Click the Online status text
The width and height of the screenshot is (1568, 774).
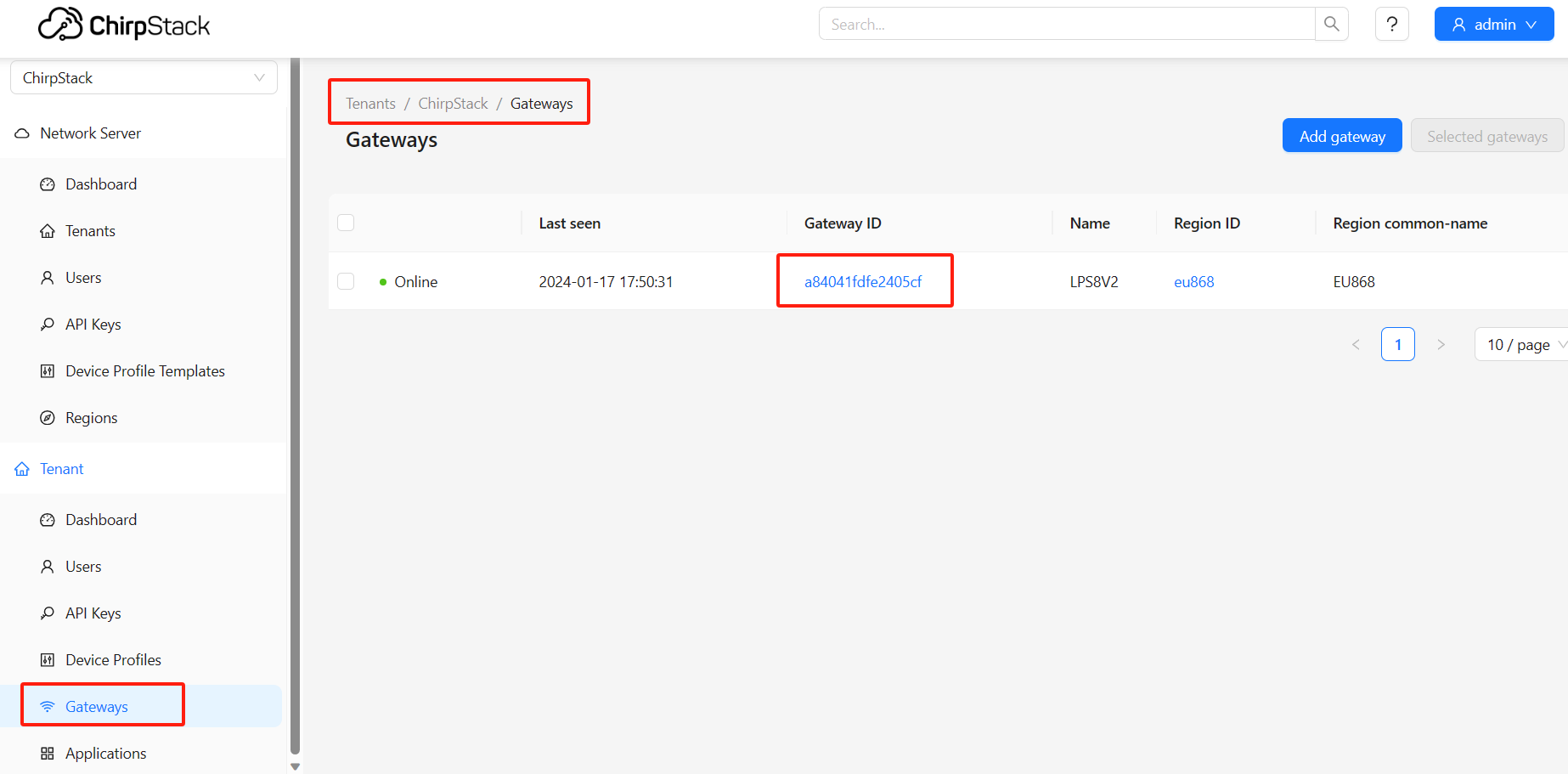click(416, 281)
